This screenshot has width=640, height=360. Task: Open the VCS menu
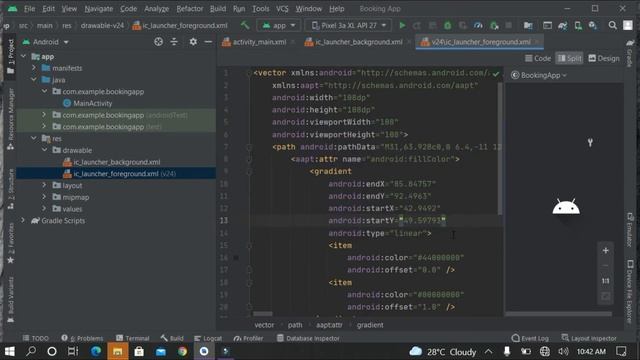[282, 9]
